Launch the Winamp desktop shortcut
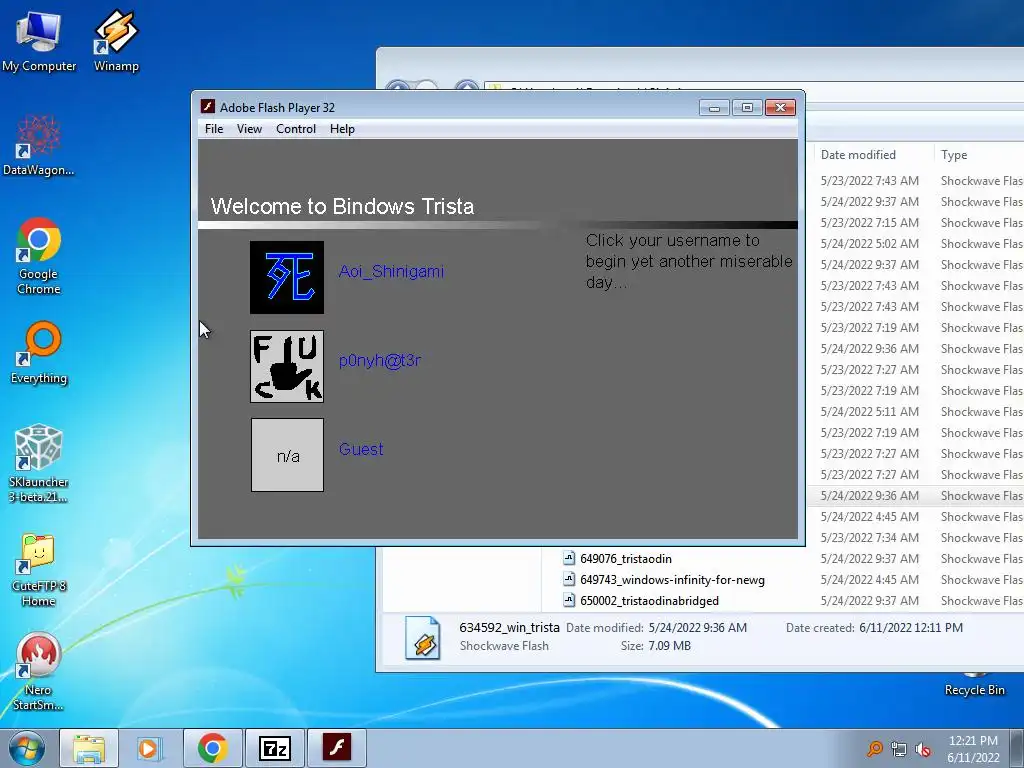Screen dimensions: 1024x768 click(116, 40)
